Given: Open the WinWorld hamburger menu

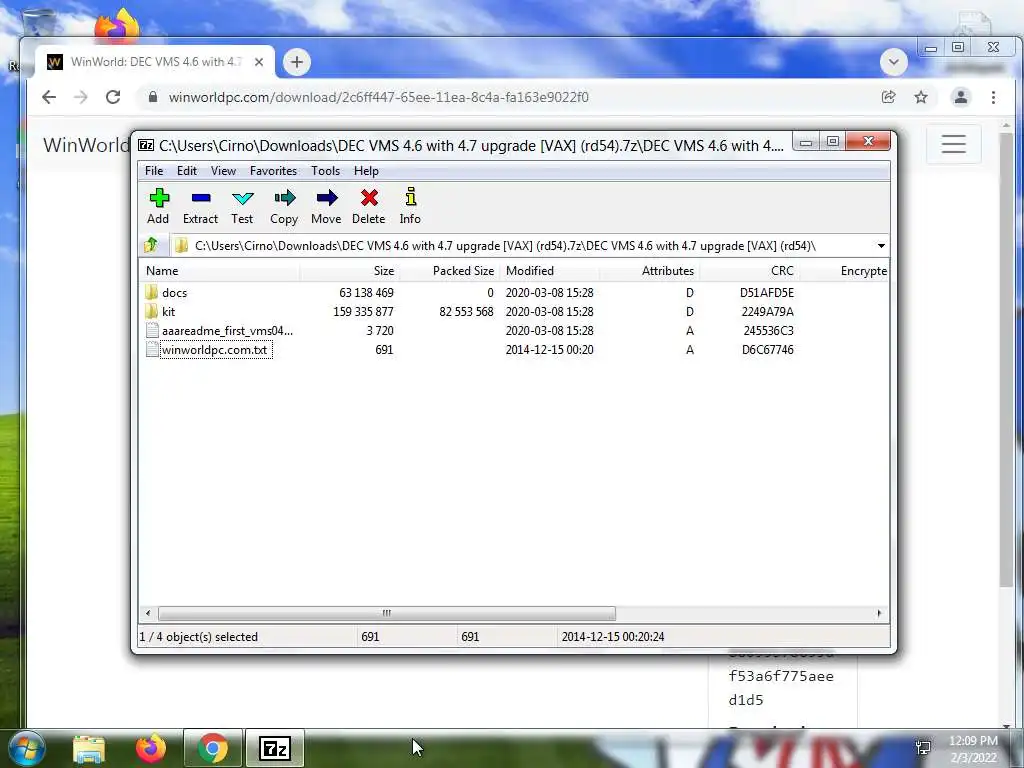Looking at the screenshot, I should [x=953, y=144].
